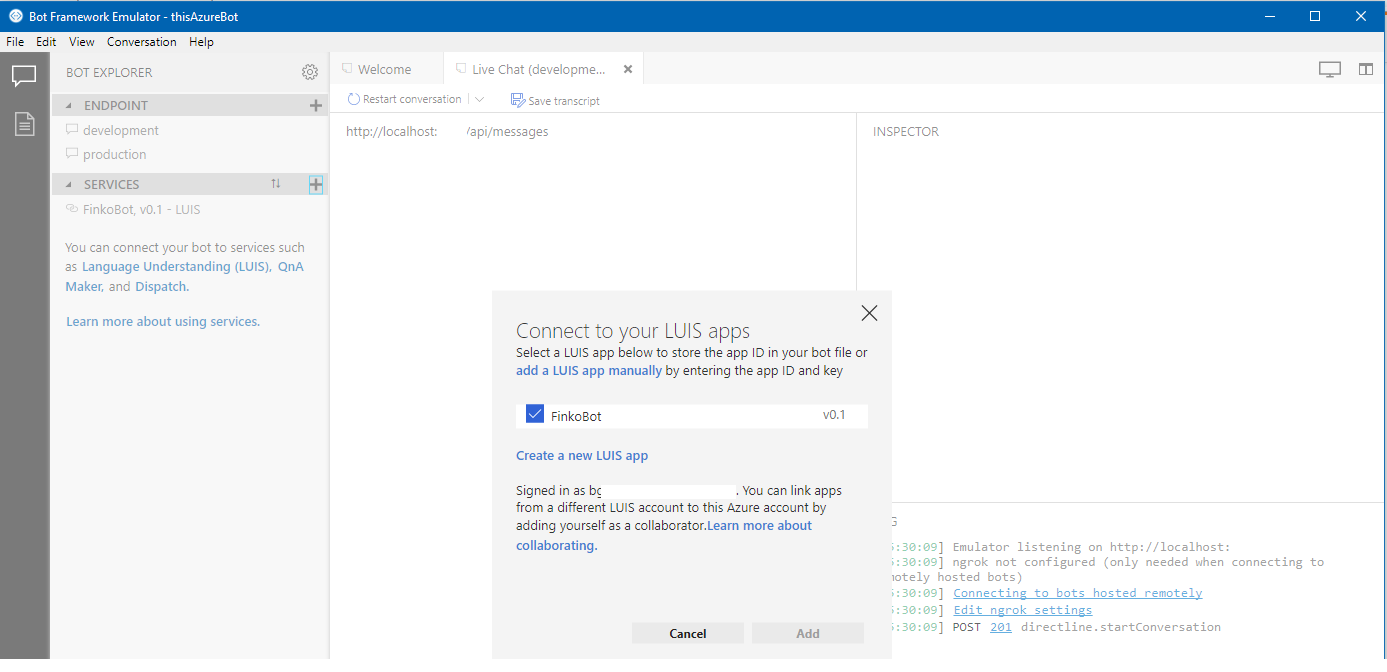
Task: Open the File menu
Action: point(15,42)
